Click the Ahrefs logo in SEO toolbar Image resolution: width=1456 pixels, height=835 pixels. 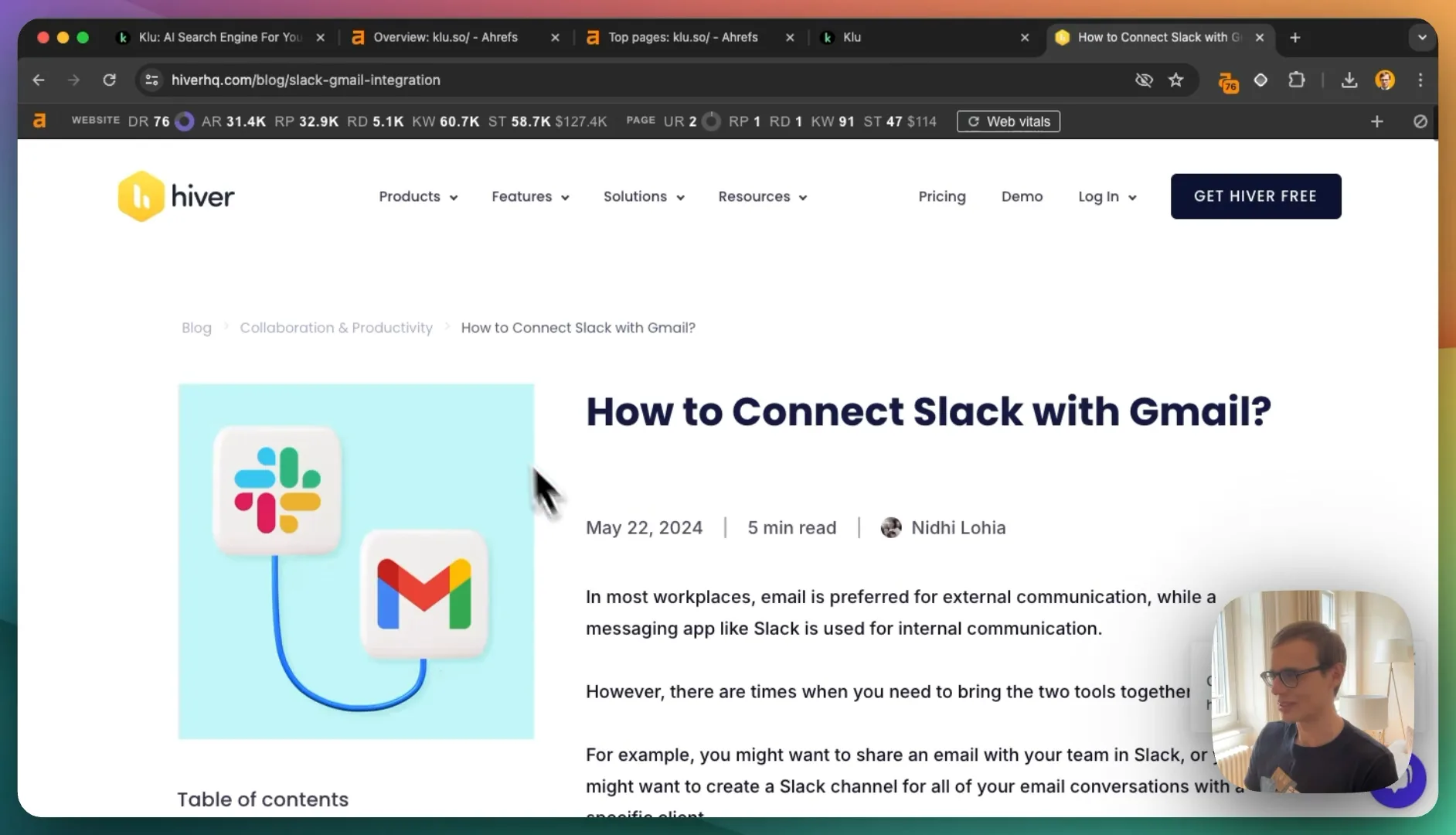pos(39,121)
